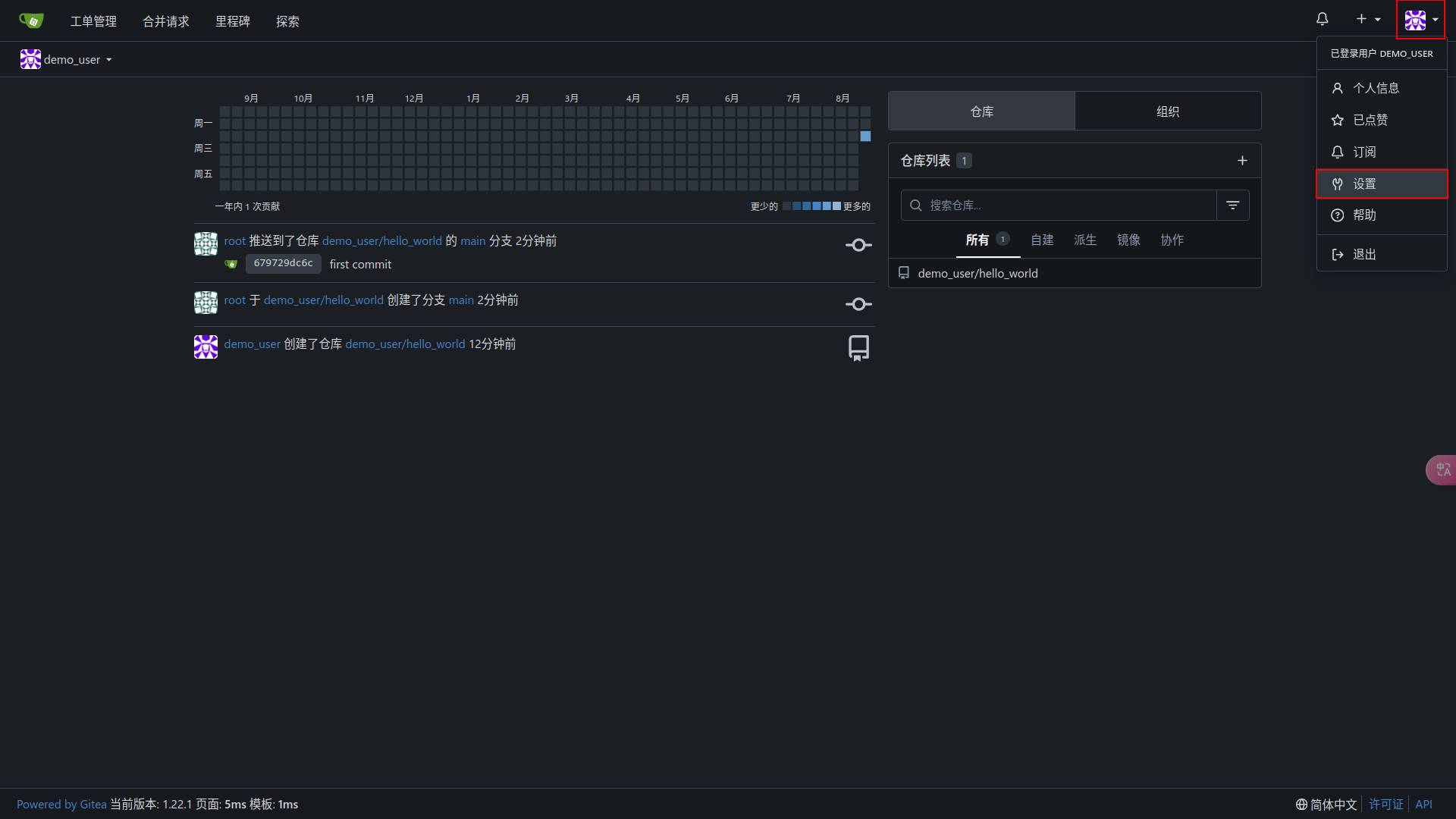Open the notifications bell icon
The width and height of the screenshot is (1456, 819).
[x=1322, y=19]
